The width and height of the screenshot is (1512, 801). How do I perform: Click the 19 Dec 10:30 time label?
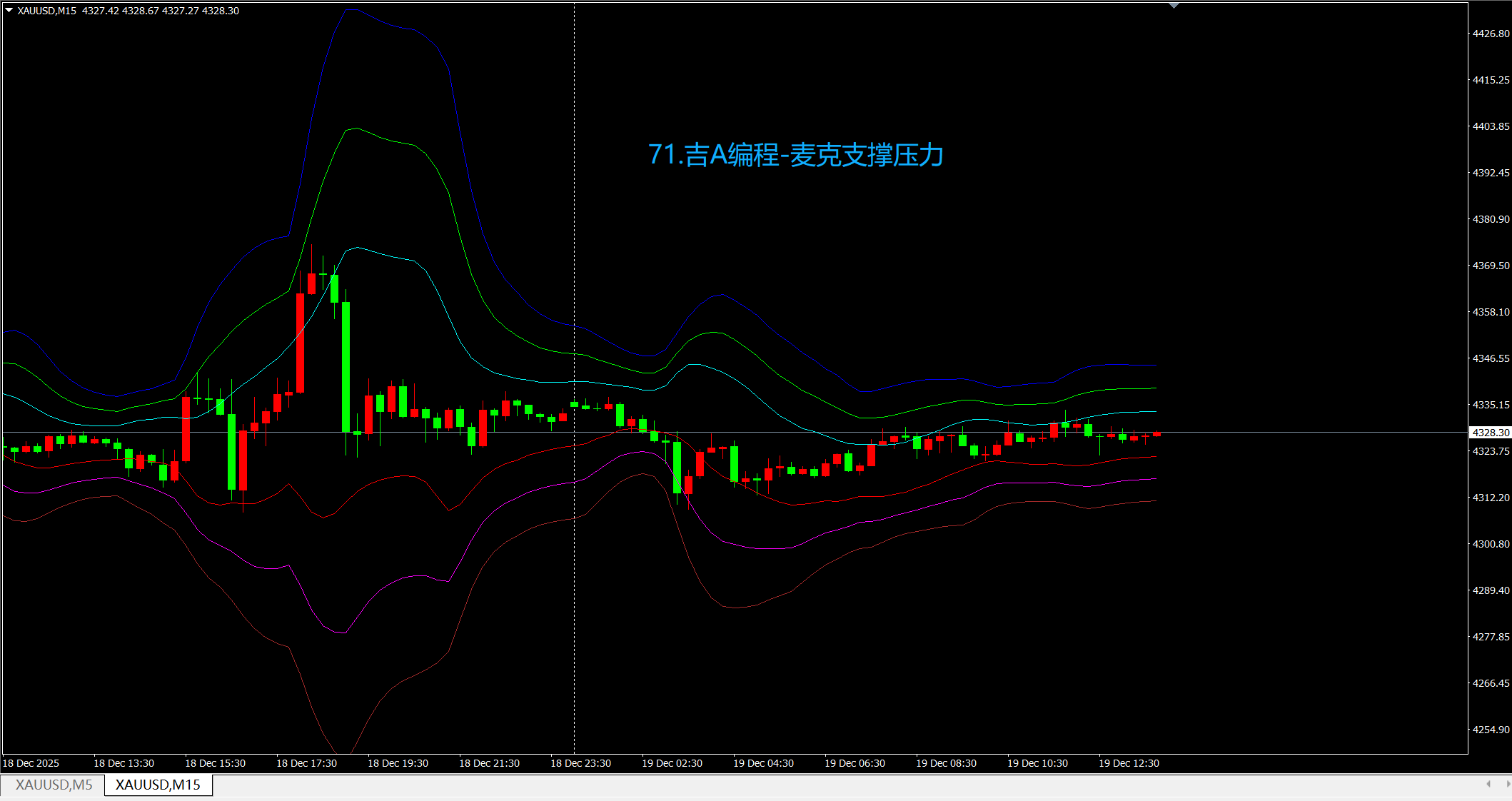(x=1037, y=763)
